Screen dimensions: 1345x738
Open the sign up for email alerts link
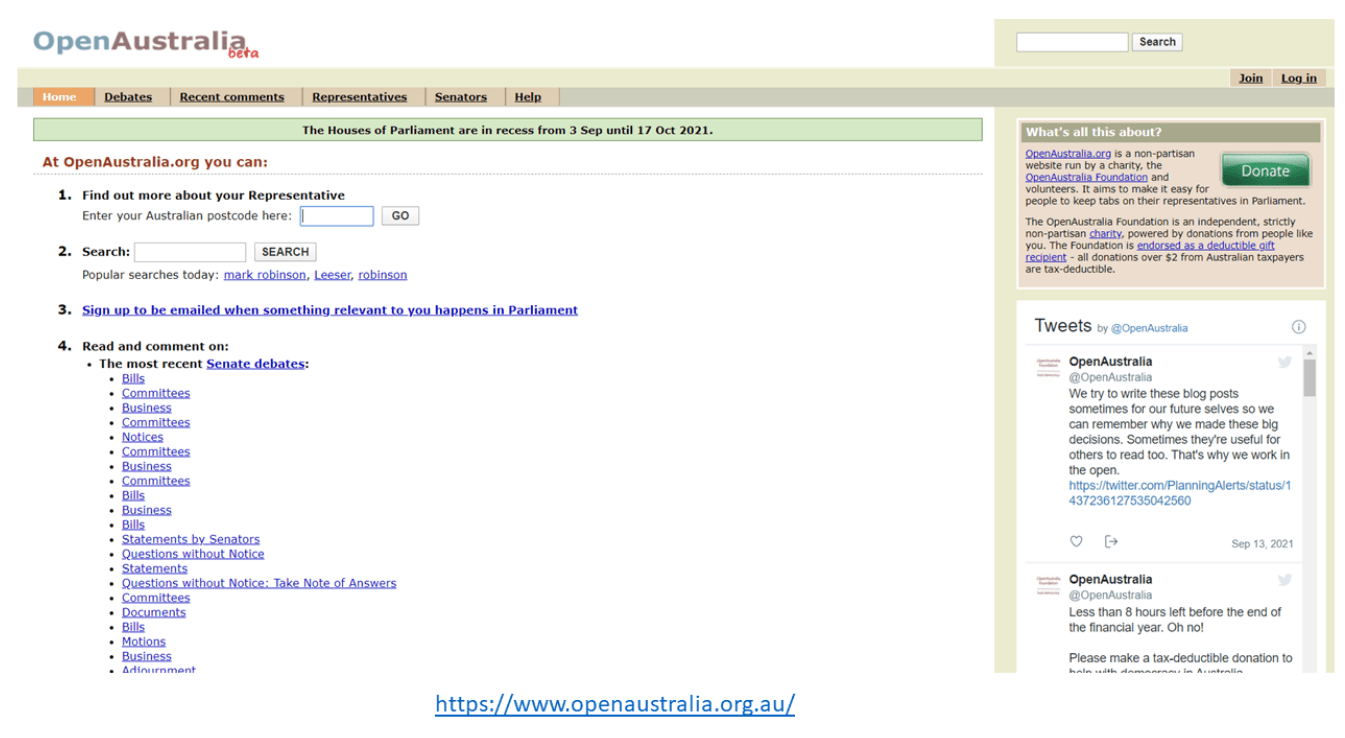[330, 310]
